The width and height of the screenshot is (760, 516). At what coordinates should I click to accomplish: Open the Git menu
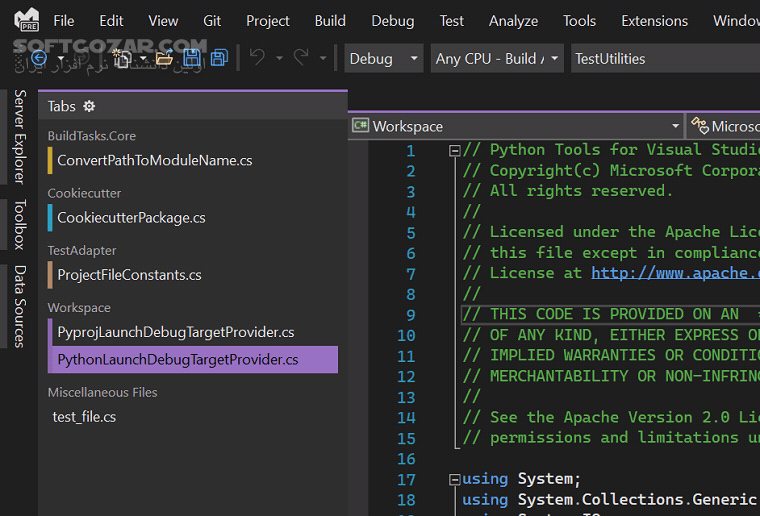[212, 21]
